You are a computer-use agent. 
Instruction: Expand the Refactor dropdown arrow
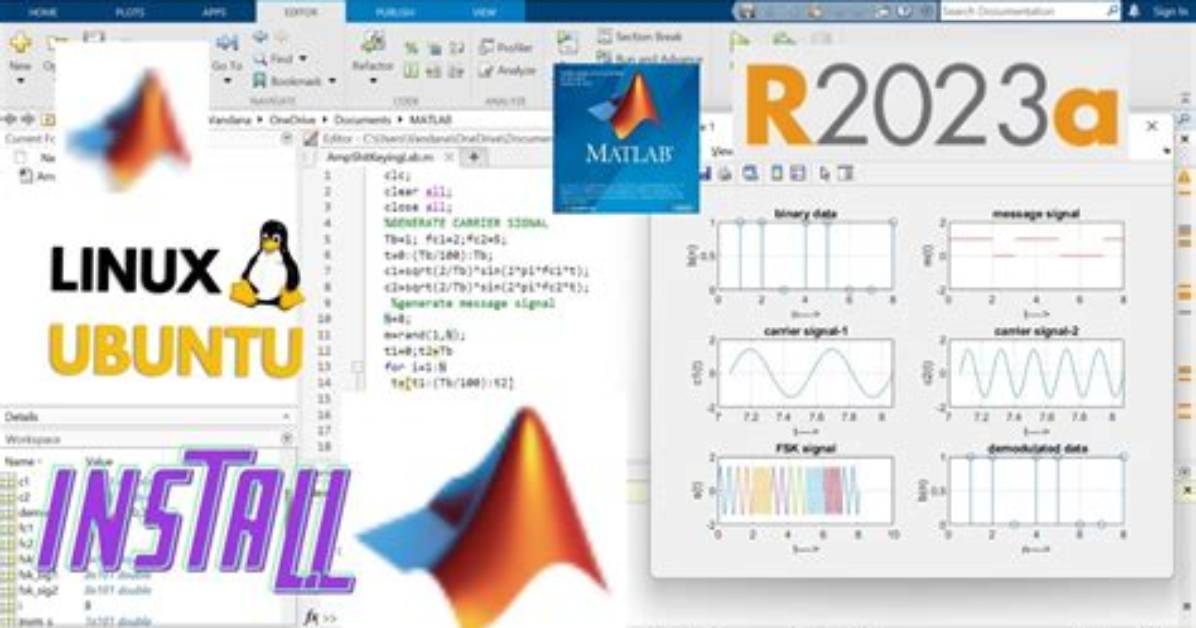372,81
